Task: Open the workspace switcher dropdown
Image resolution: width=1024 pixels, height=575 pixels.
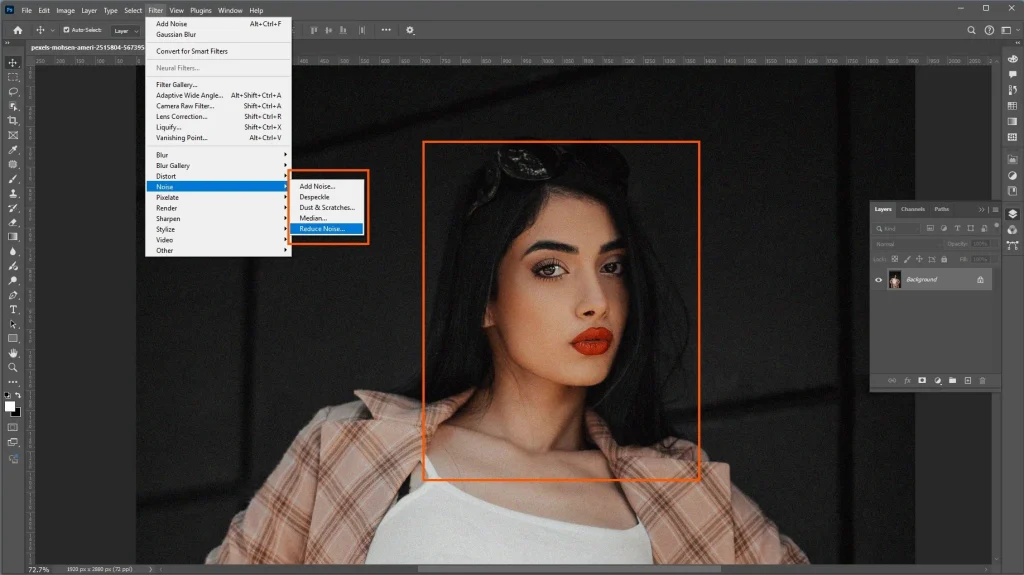Action: point(1009,30)
